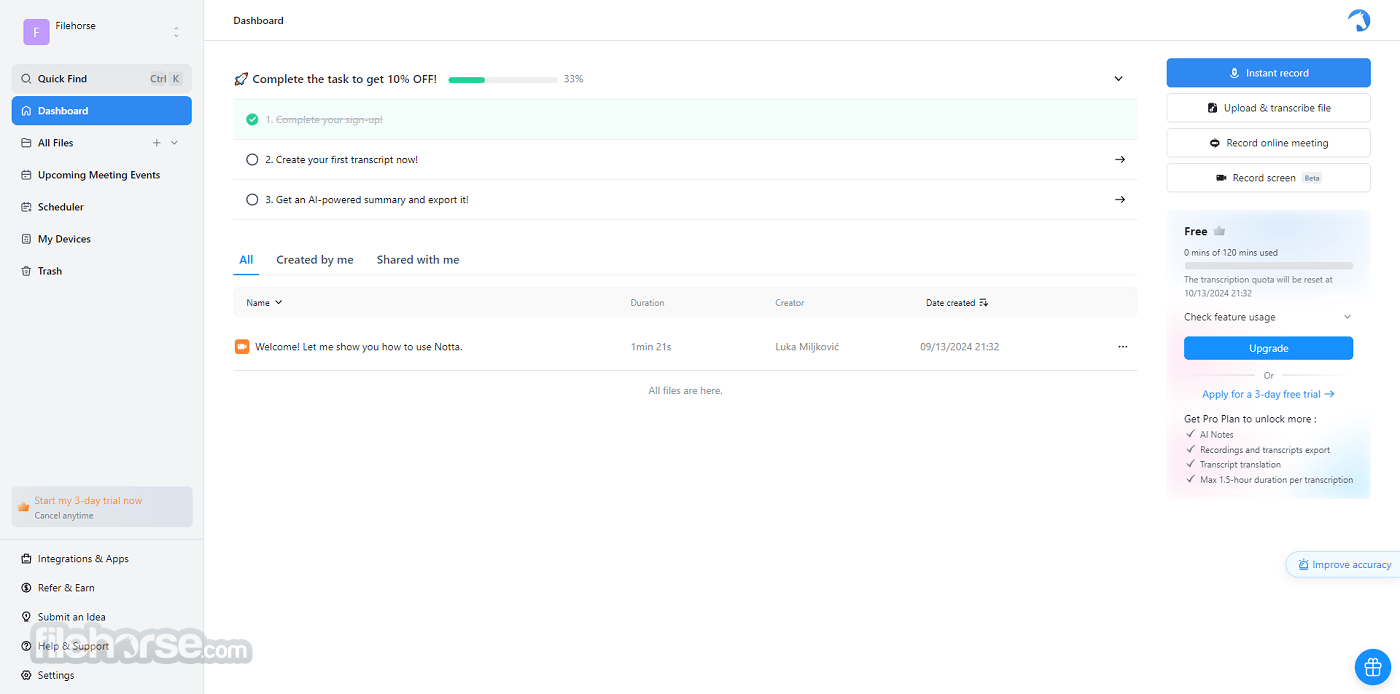Click the Settings gear icon
The image size is (1400, 694).
point(26,675)
